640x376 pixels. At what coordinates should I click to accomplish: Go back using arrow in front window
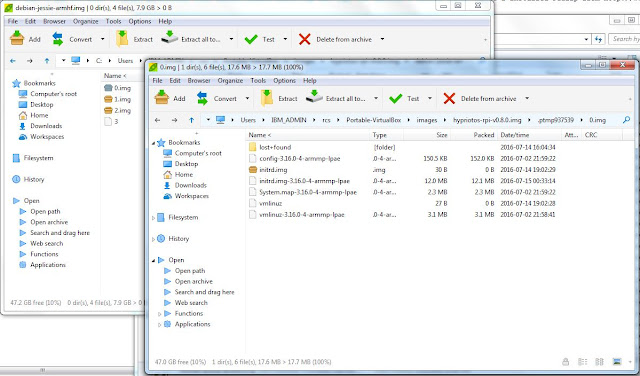[158, 120]
